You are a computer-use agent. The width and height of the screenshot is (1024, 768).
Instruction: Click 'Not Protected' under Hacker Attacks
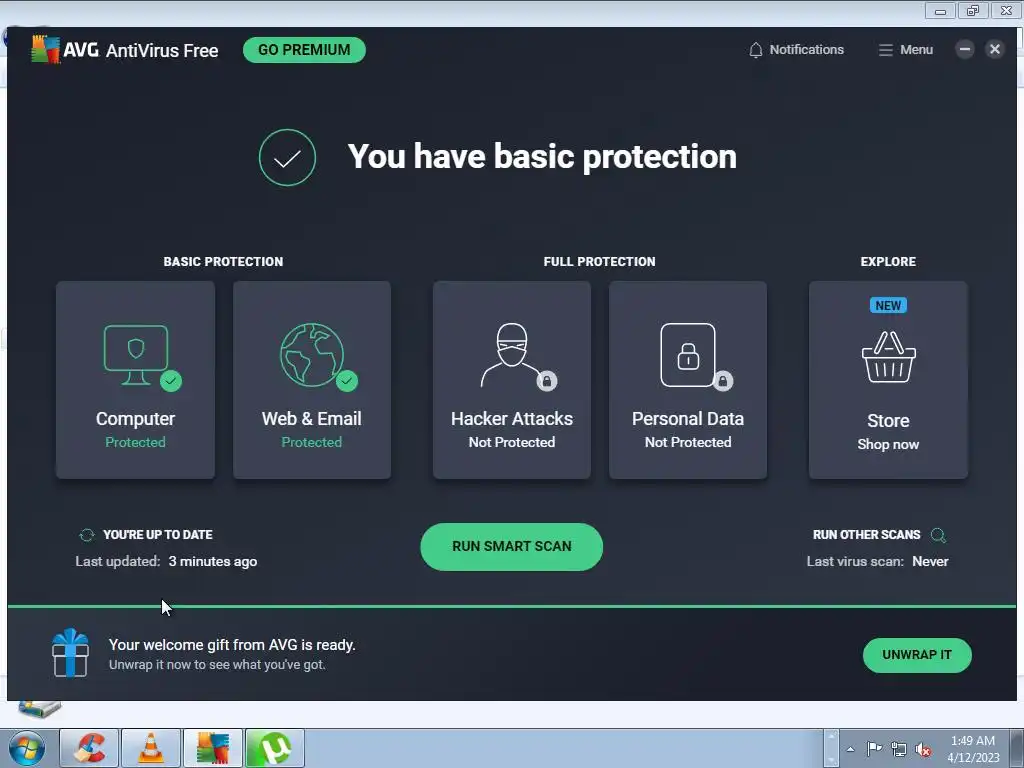point(512,442)
